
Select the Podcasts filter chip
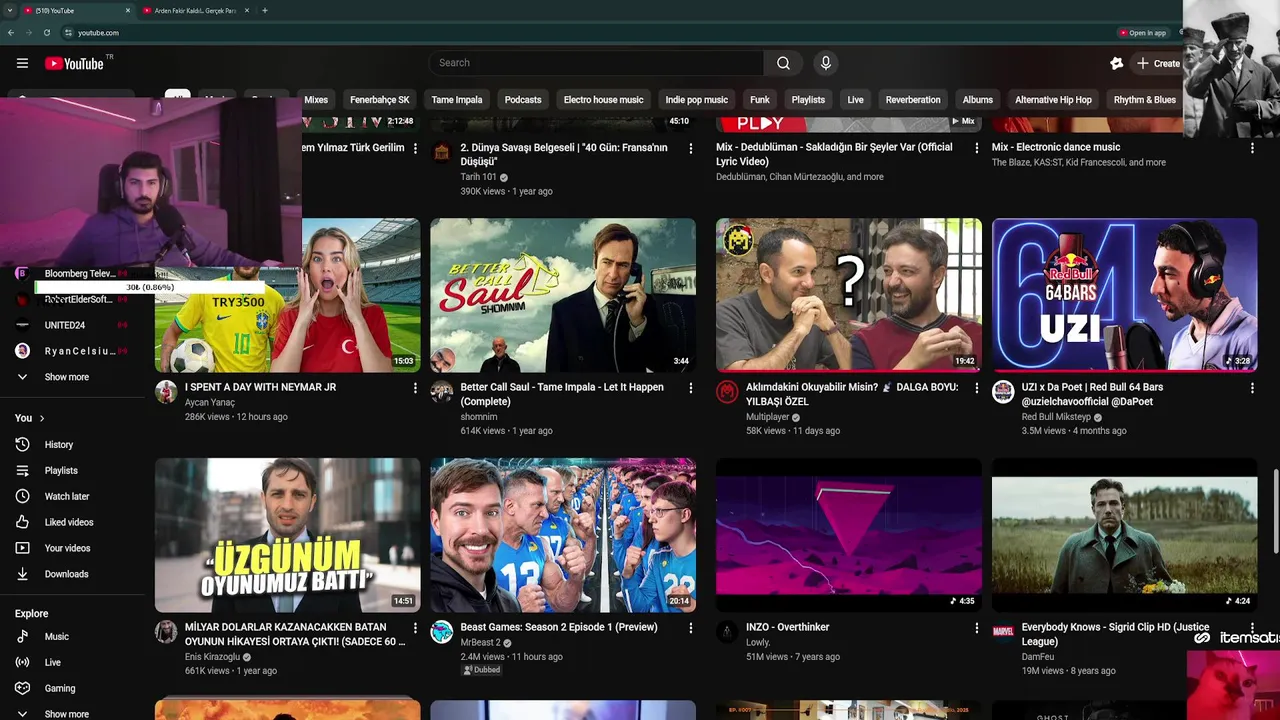[523, 100]
